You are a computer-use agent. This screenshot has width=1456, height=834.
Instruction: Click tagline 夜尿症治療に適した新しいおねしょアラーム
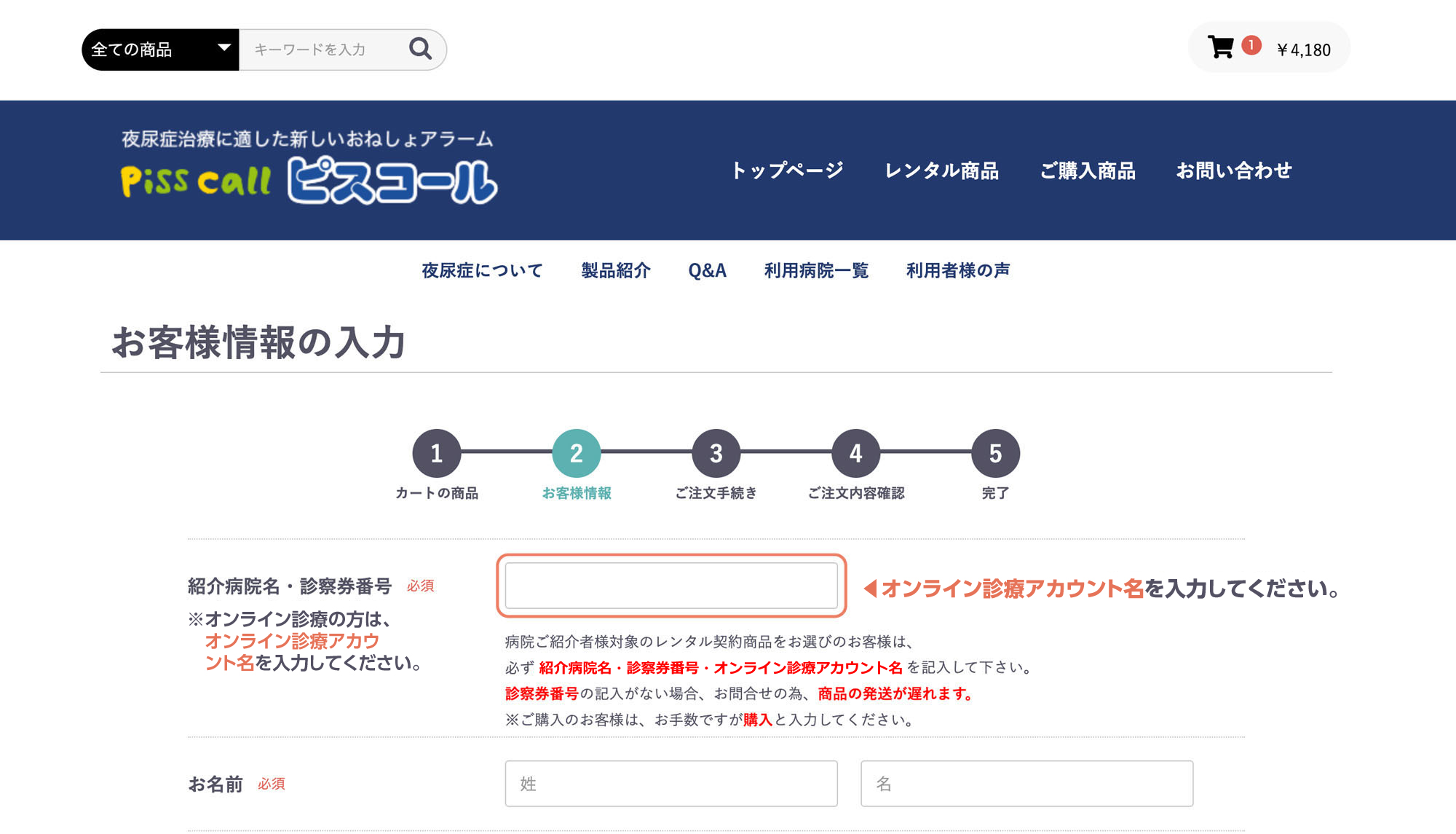pos(307,138)
